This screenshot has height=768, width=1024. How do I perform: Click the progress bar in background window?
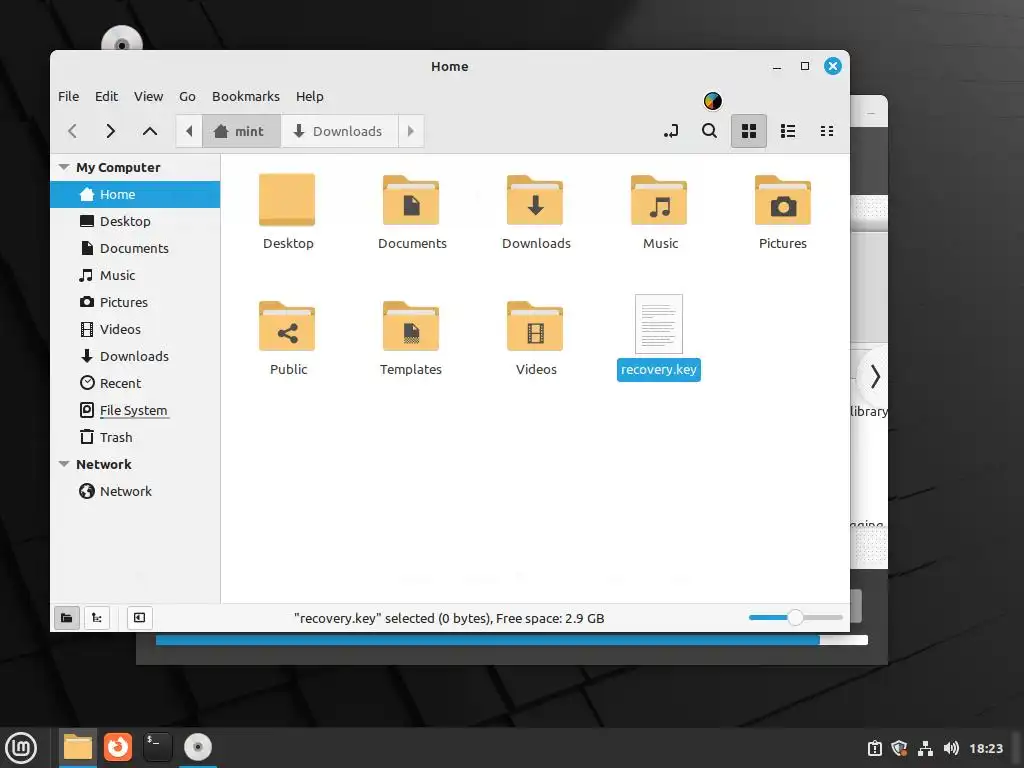(511, 640)
